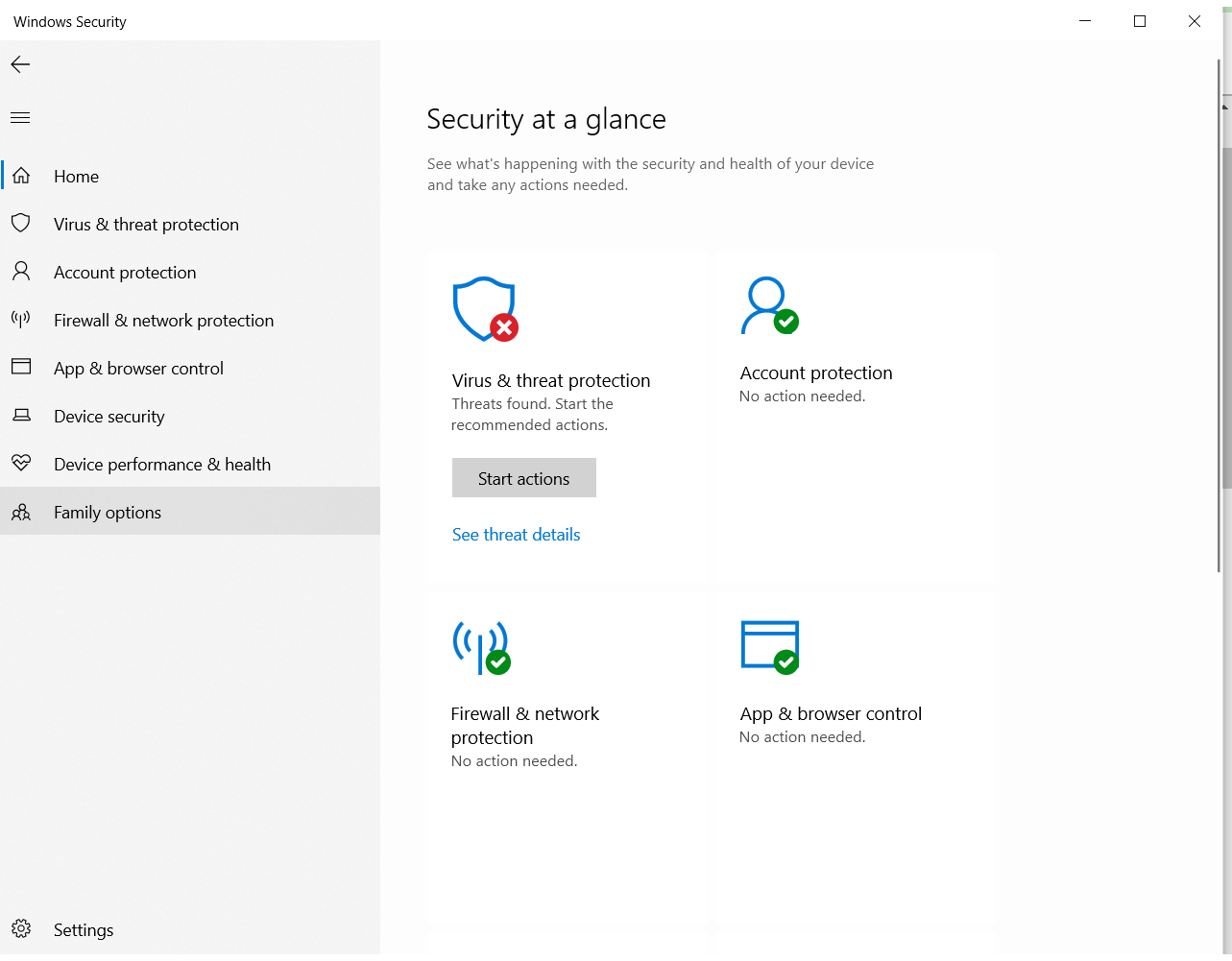Open Device performance & health page
The image size is (1232, 961).
190,464
